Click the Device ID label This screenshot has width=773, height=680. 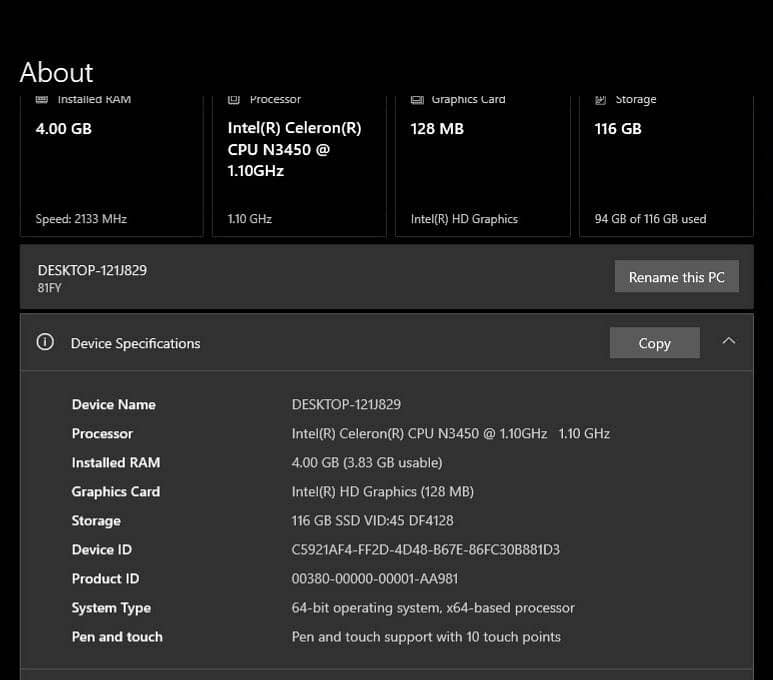102,550
